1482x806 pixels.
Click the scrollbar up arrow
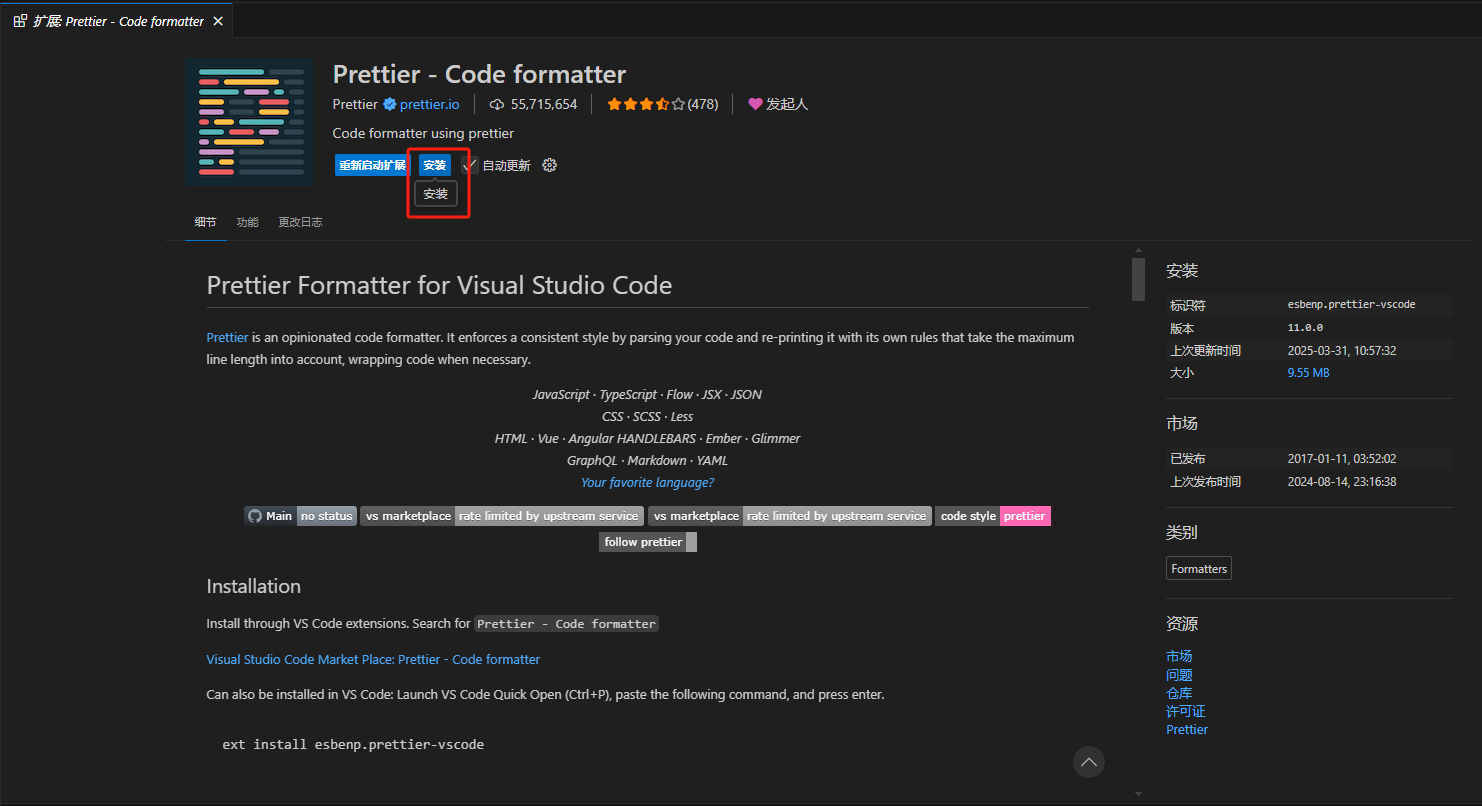(1138, 250)
